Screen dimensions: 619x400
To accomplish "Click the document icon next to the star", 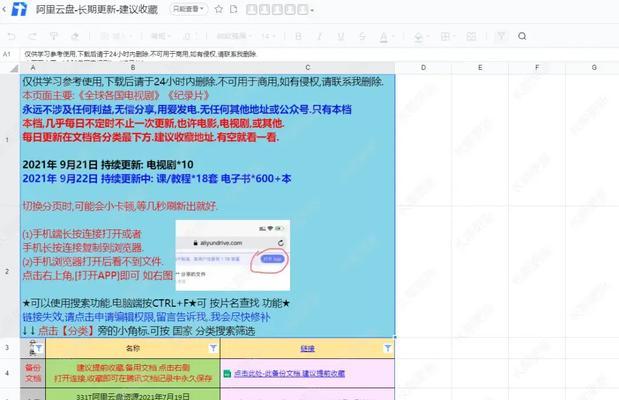I will click(x=234, y=9).
